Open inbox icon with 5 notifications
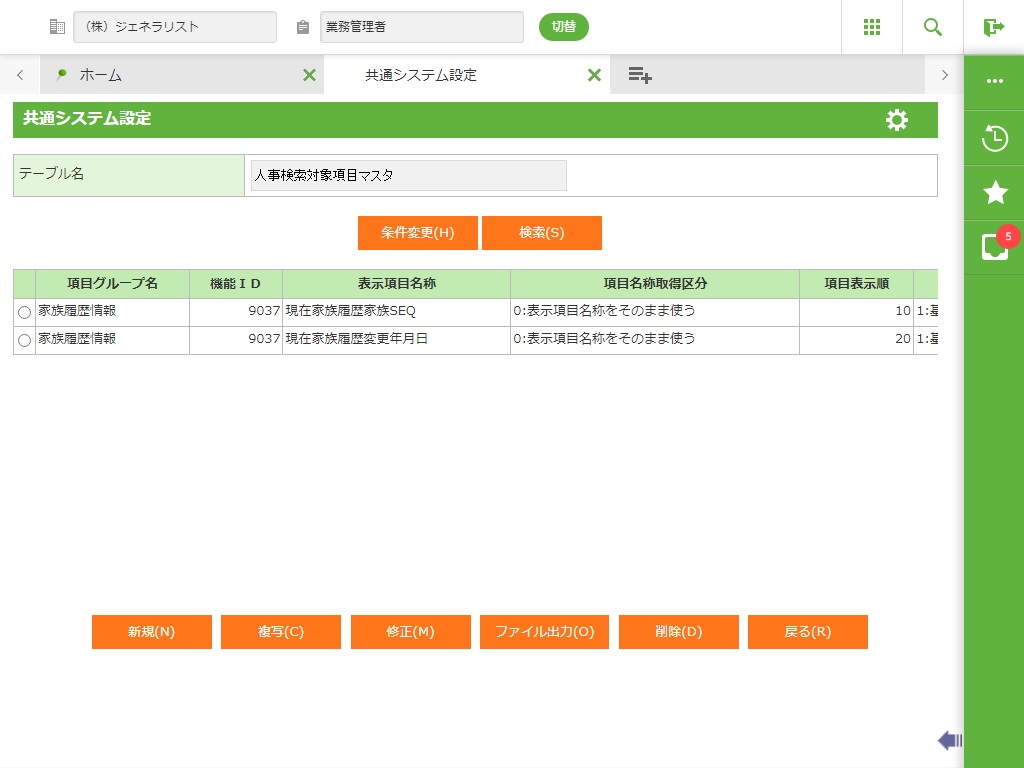 tap(994, 247)
